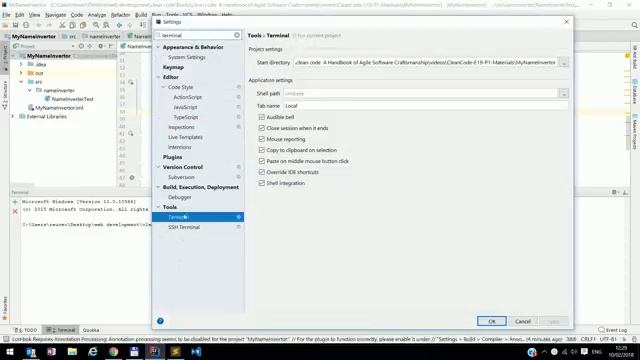640x360 pixels.
Task: Open the File menu
Action: [6, 15]
